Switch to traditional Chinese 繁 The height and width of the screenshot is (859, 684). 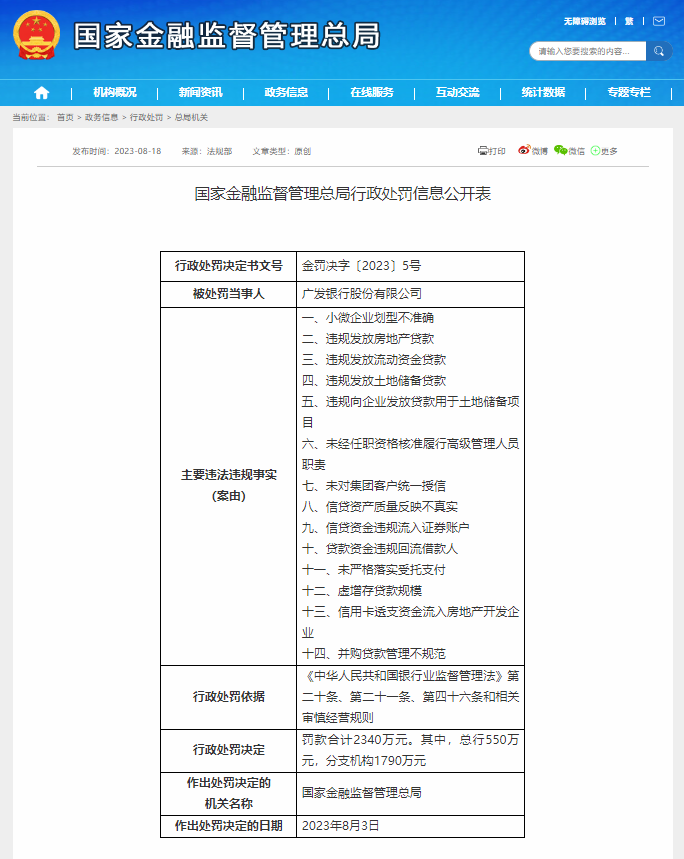[x=629, y=21]
